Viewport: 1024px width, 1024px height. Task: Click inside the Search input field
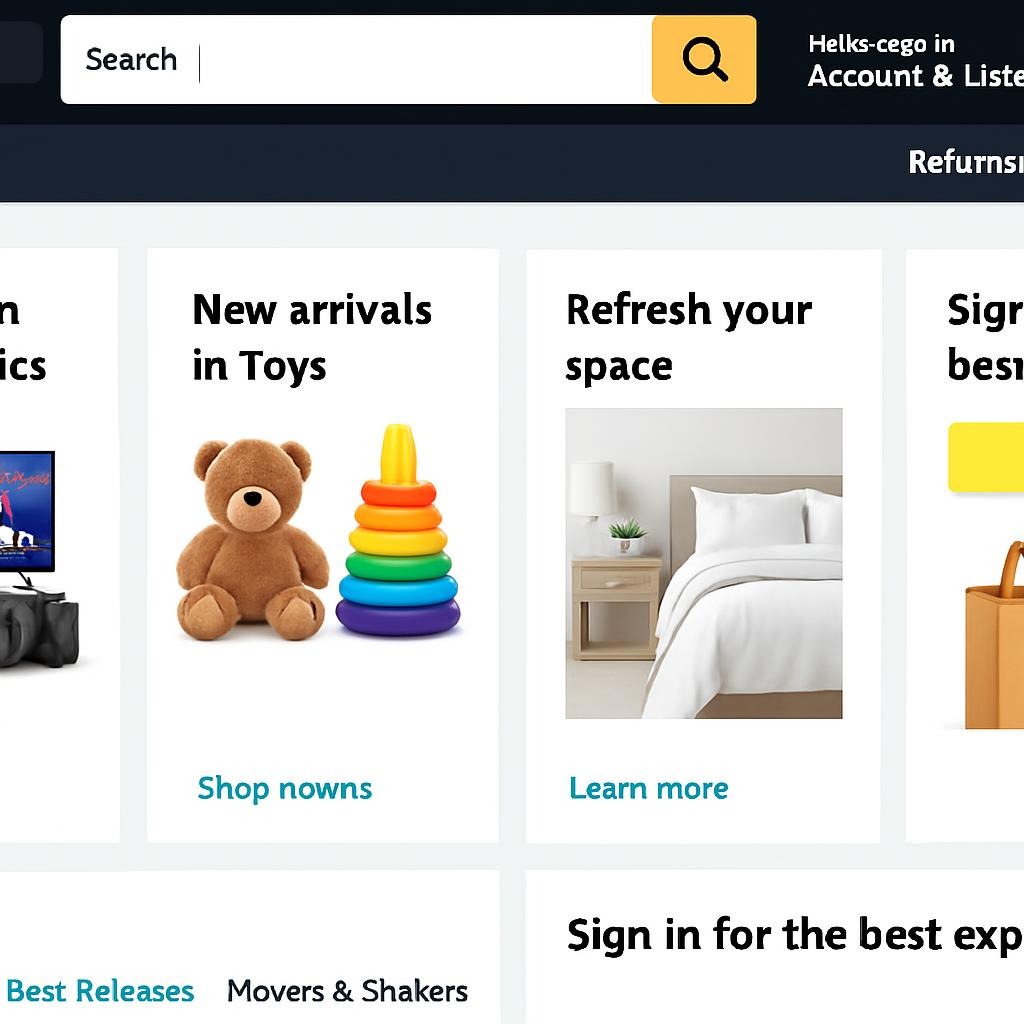350,60
